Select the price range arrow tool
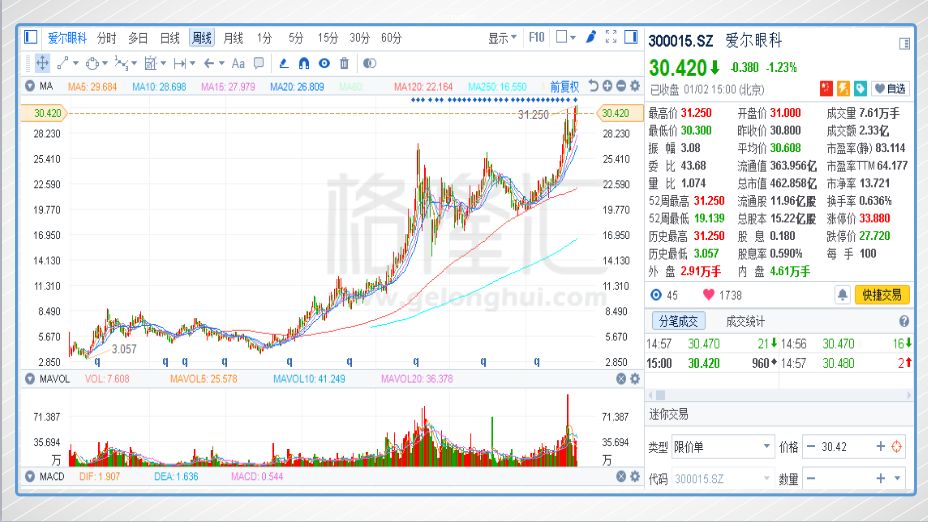 pos(180,63)
